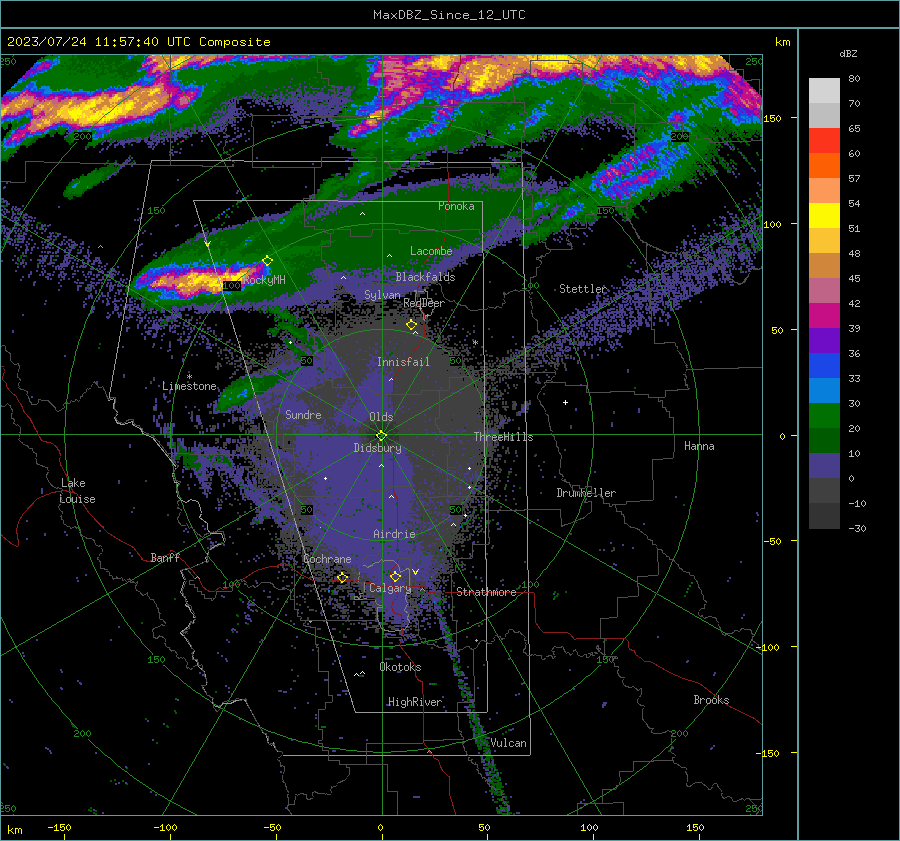The height and width of the screenshot is (841, 900).
Task: Click the 65 value in the dBZ legend
Action: click(x=854, y=129)
